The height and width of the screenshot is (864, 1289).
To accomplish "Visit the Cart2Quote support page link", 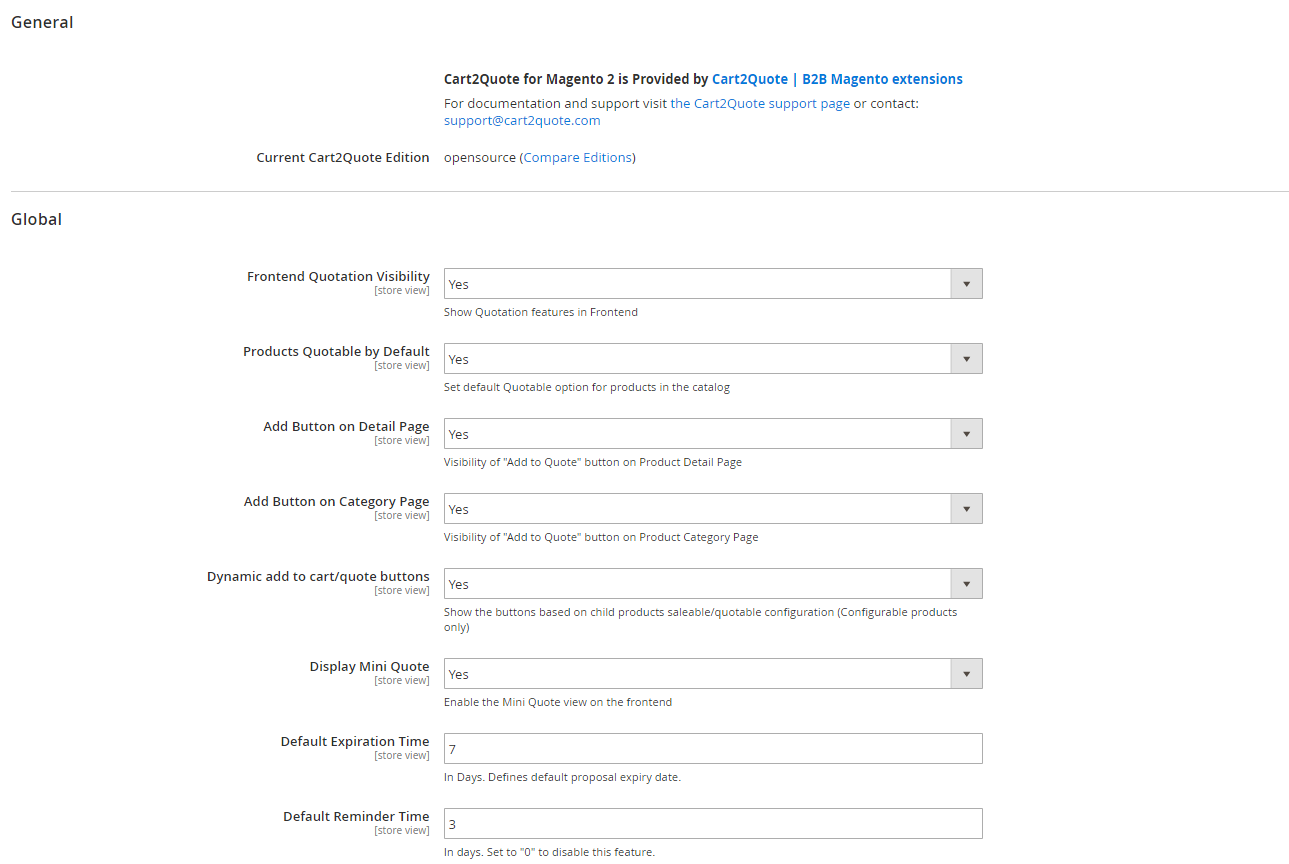I will click(x=760, y=103).
